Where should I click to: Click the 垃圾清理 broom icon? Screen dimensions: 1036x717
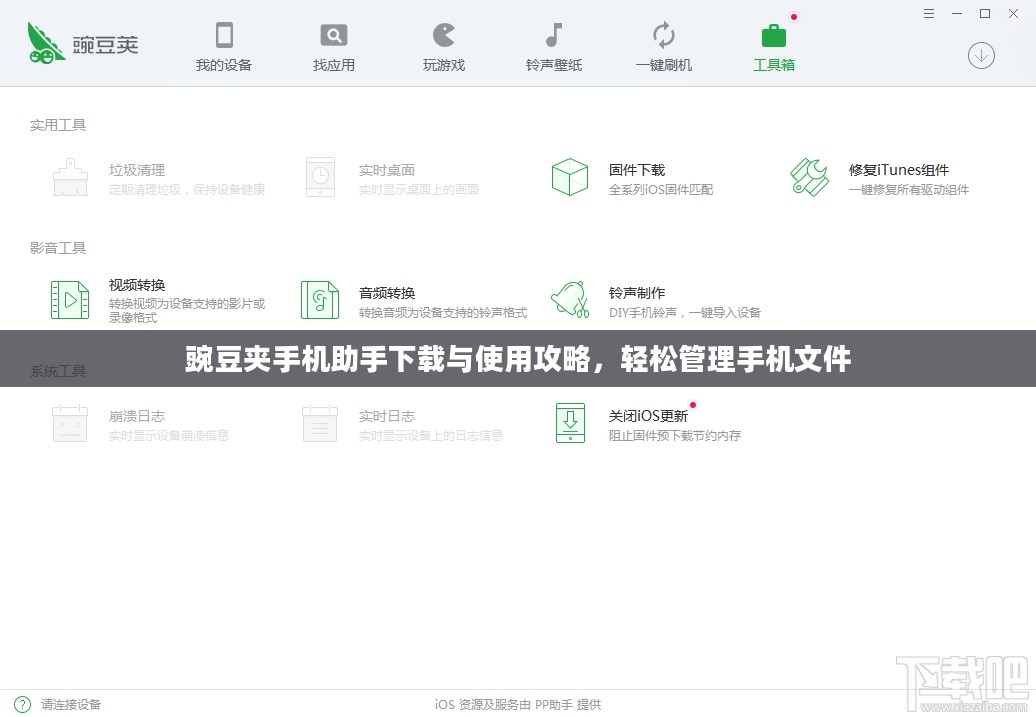[x=70, y=177]
